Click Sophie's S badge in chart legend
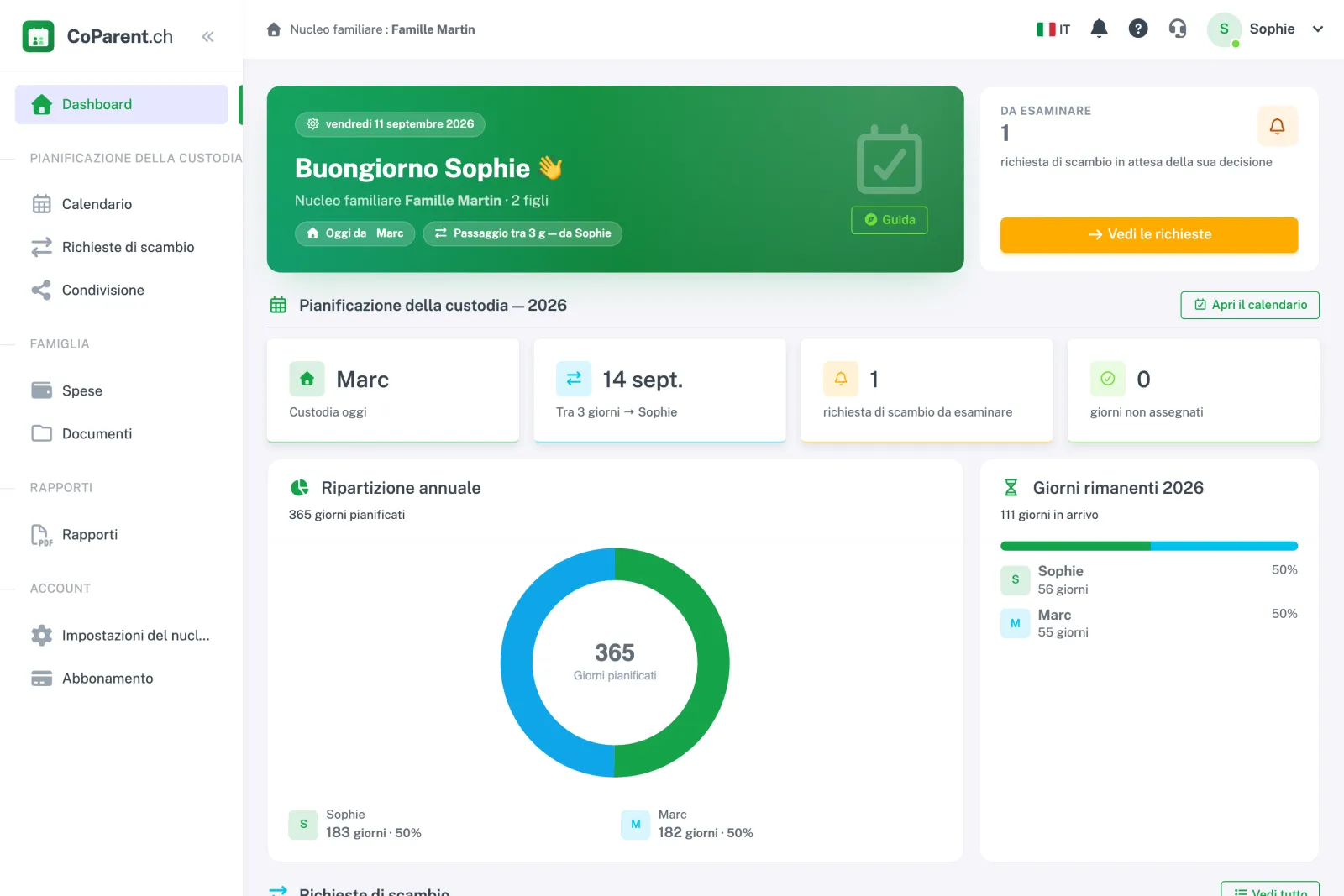 tap(303, 825)
